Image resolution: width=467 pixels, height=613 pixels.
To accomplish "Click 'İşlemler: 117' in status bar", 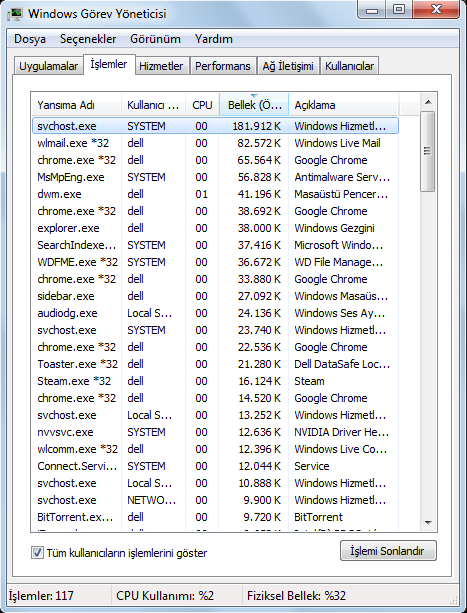I will coord(41,595).
